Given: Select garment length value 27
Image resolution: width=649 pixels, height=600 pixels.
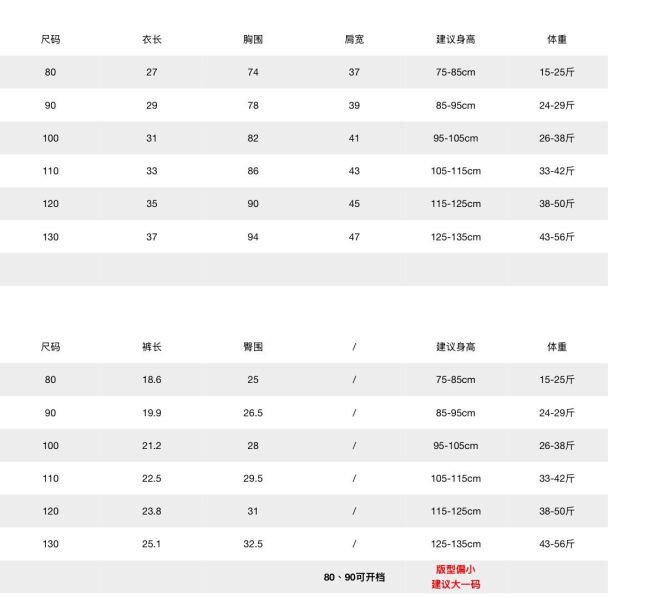Looking at the screenshot, I should coord(152,73).
